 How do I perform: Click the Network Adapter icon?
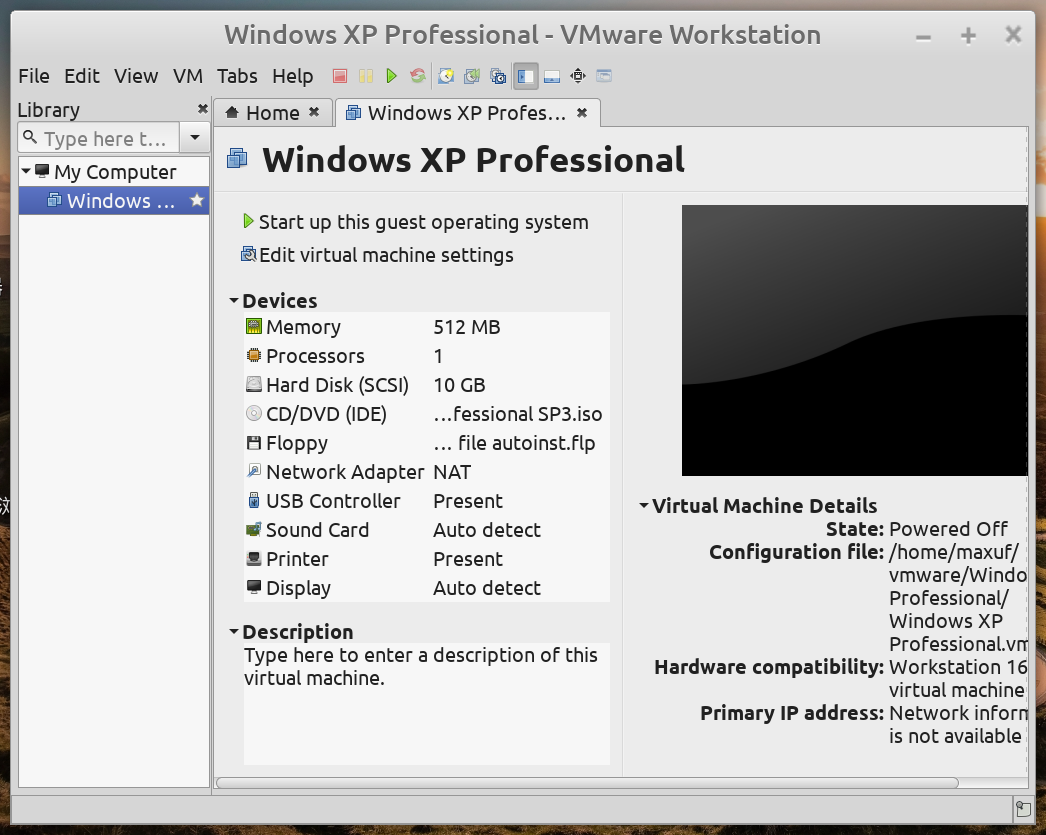(253, 471)
